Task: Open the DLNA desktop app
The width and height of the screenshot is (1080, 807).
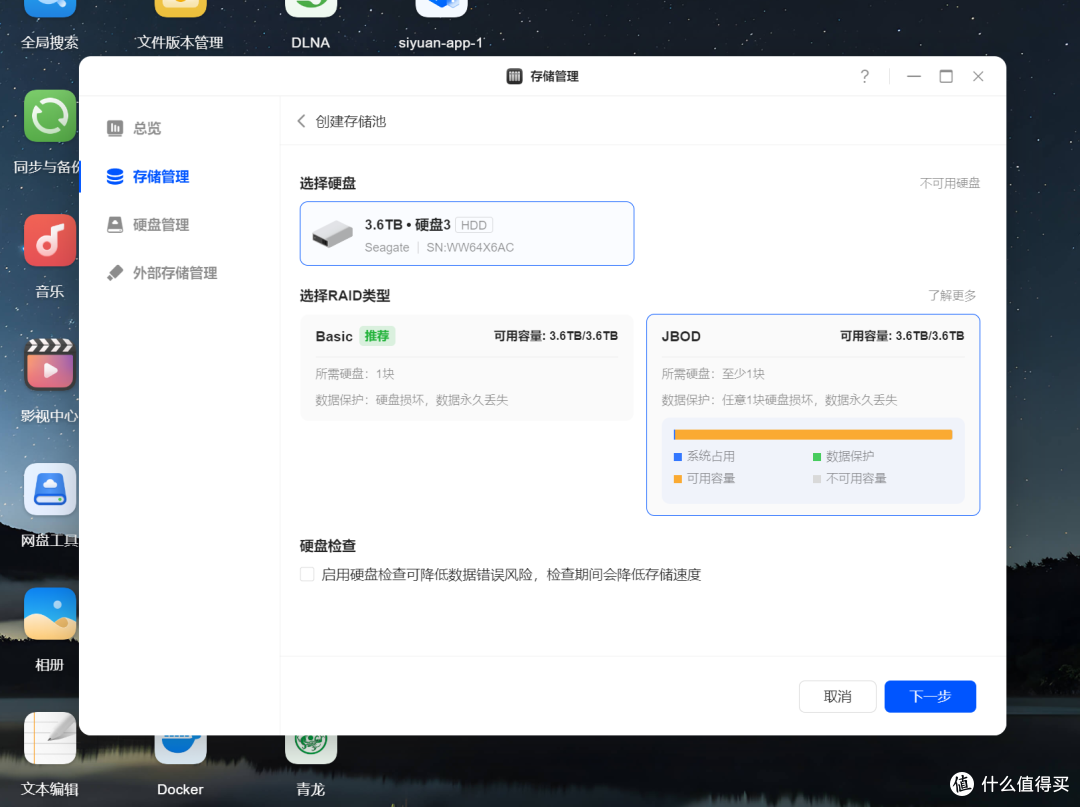Action: tap(311, 8)
